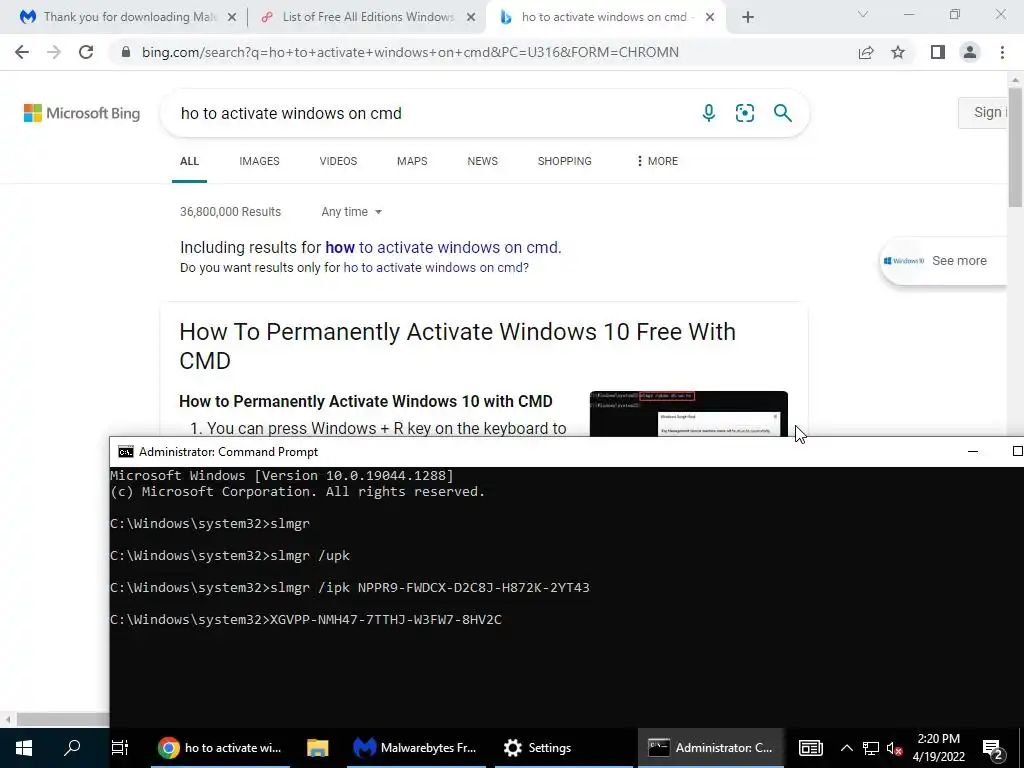Screen dimensions: 1024x768
Task: Open Task View on taskbar
Action: 120,748
